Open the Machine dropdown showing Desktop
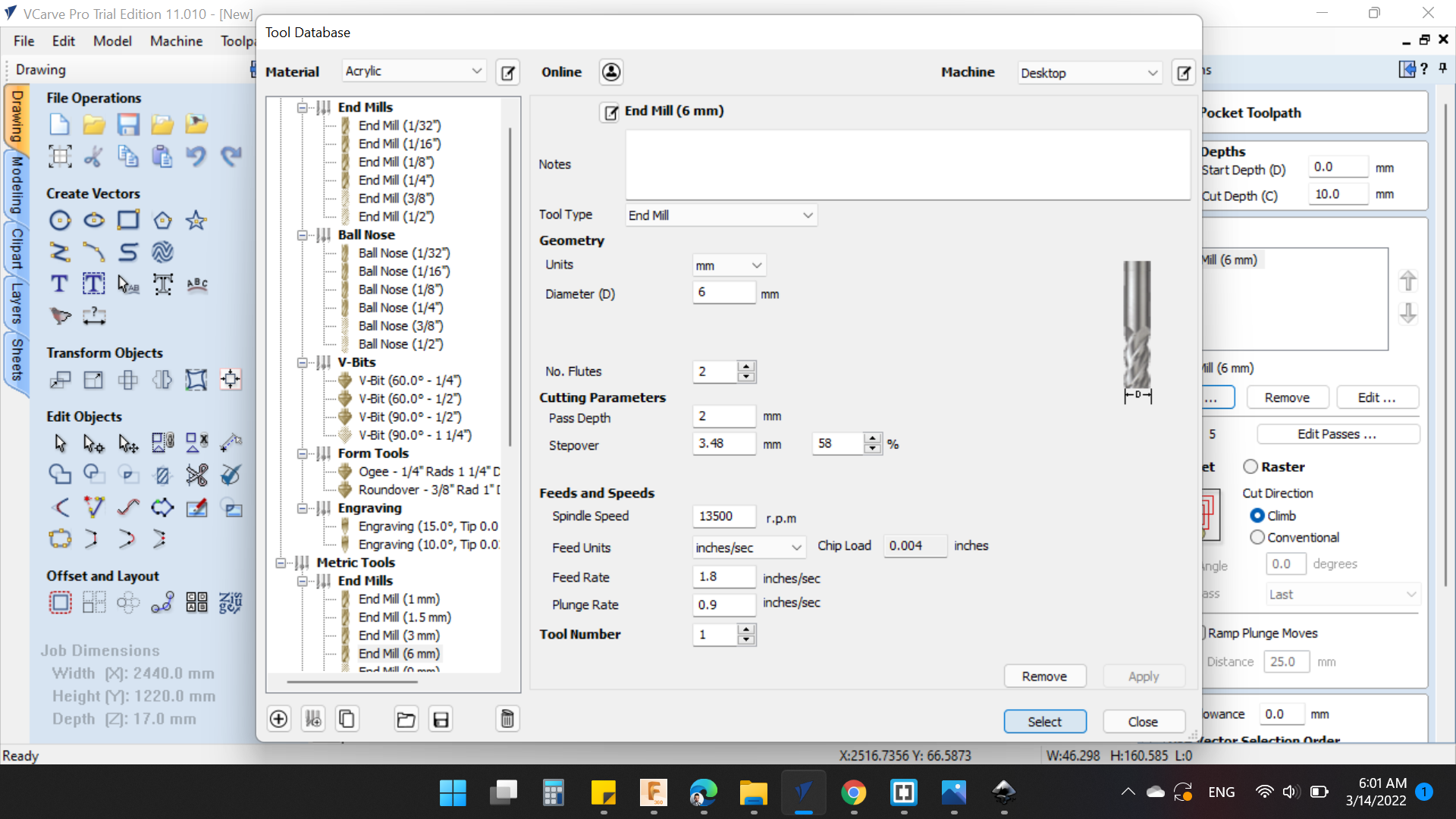The image size is (1456, 819). [1090, 73]
